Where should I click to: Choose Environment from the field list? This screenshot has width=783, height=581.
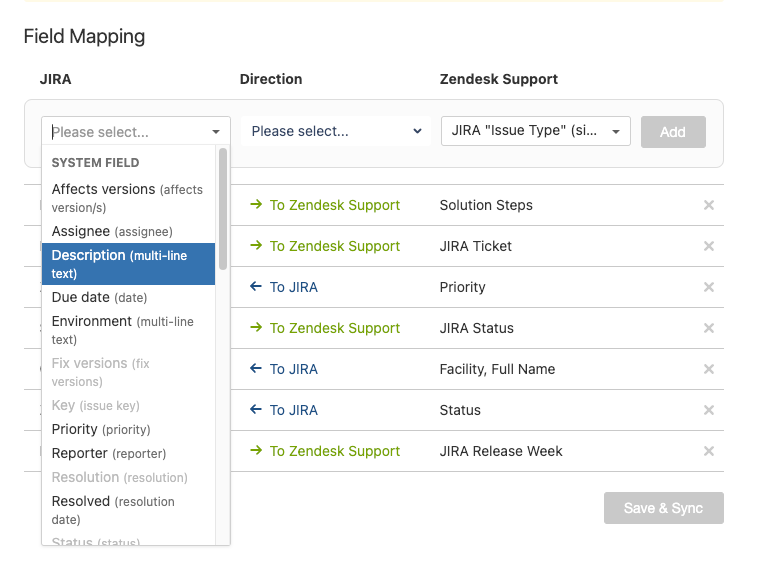click(x=128, y=330)
